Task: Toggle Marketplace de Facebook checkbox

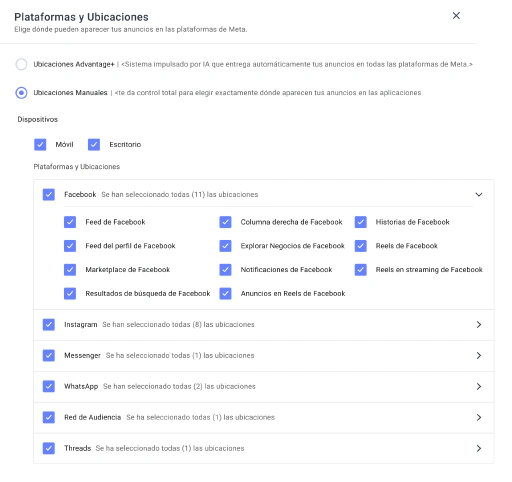Action: [70, 270]
